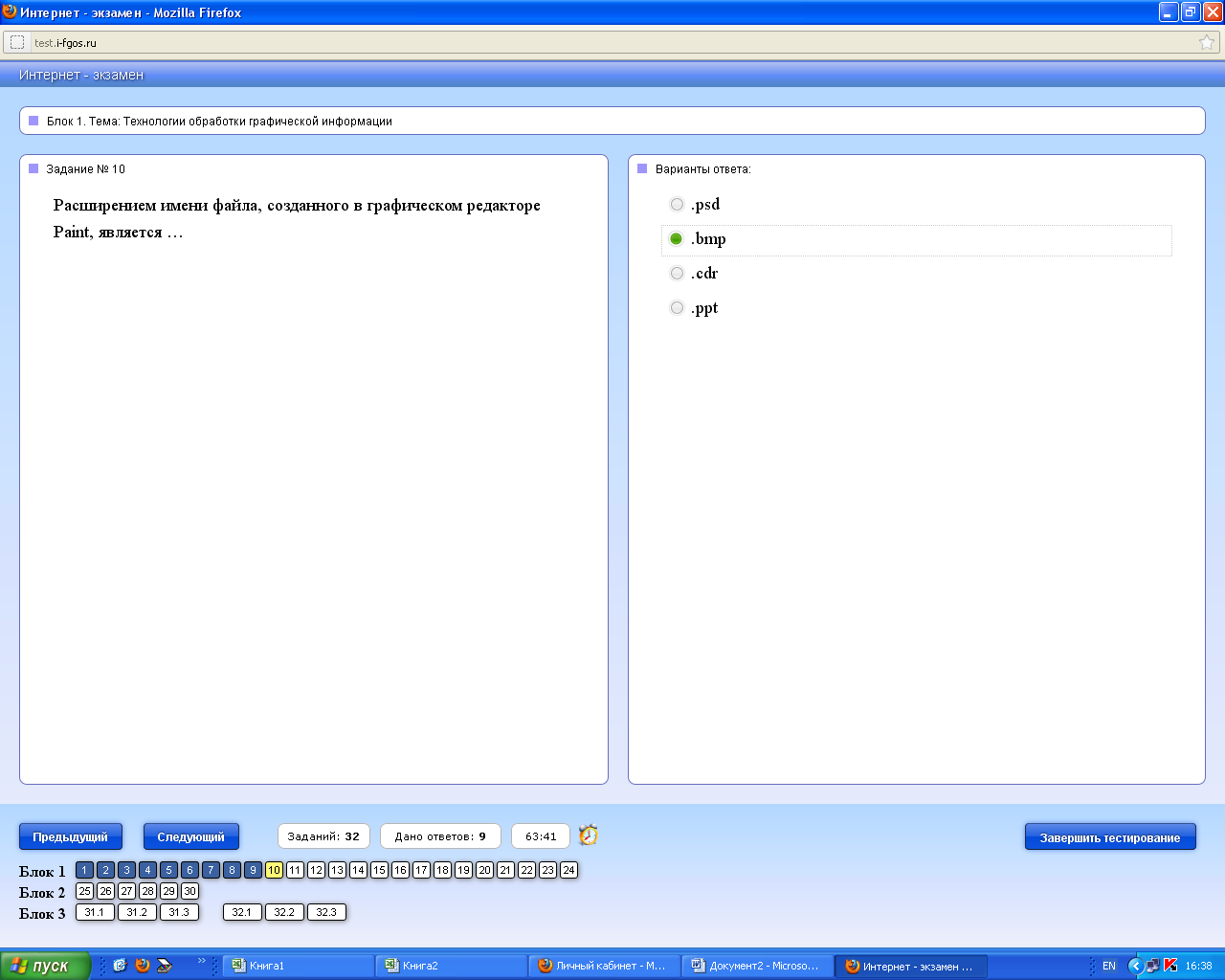Jump to question 15
This screenshot has width=1225, height=980.
coord(379,870)
